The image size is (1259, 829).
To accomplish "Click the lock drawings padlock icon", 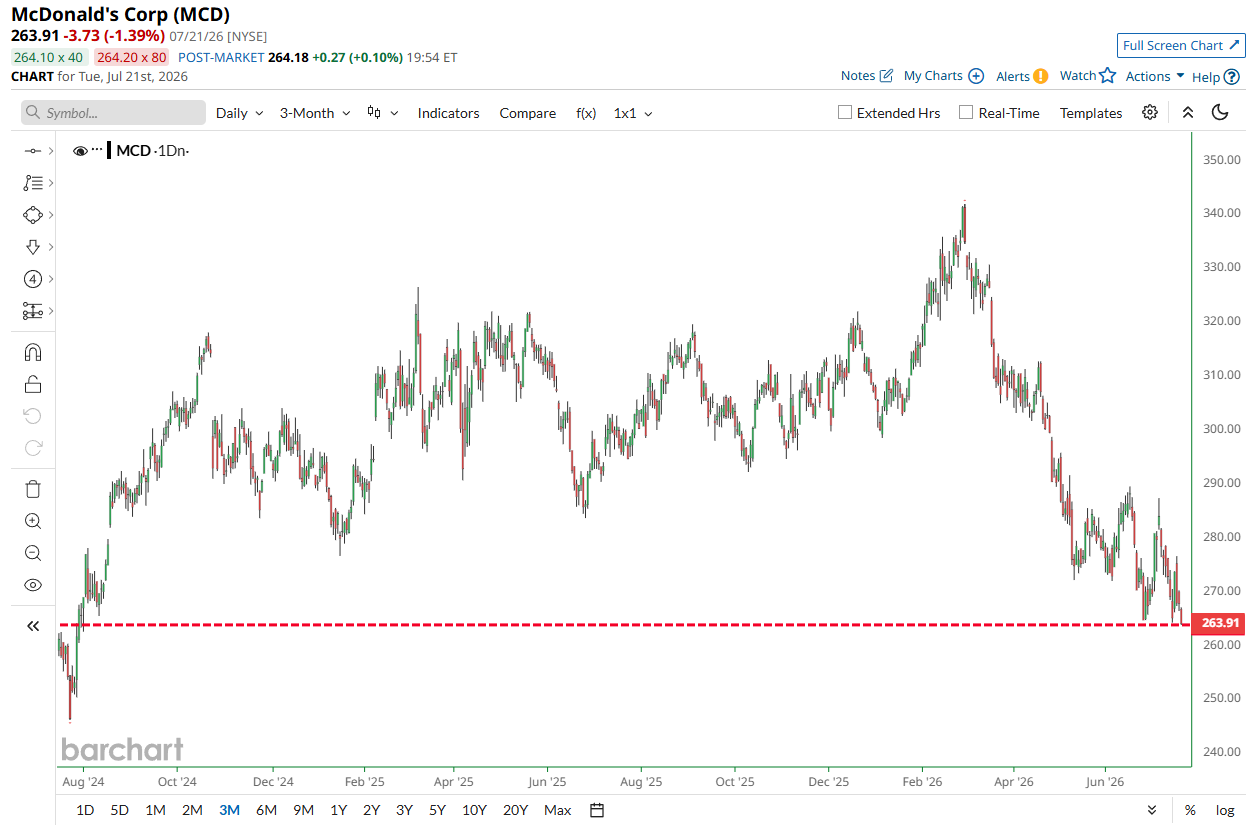I will click(x=32, y=384).
